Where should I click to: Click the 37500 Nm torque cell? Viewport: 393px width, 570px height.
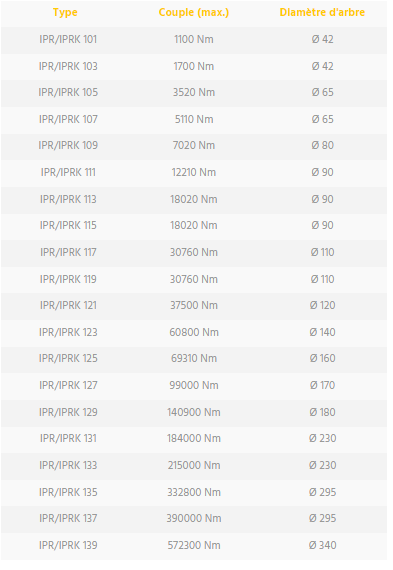[x=194, y=306]
